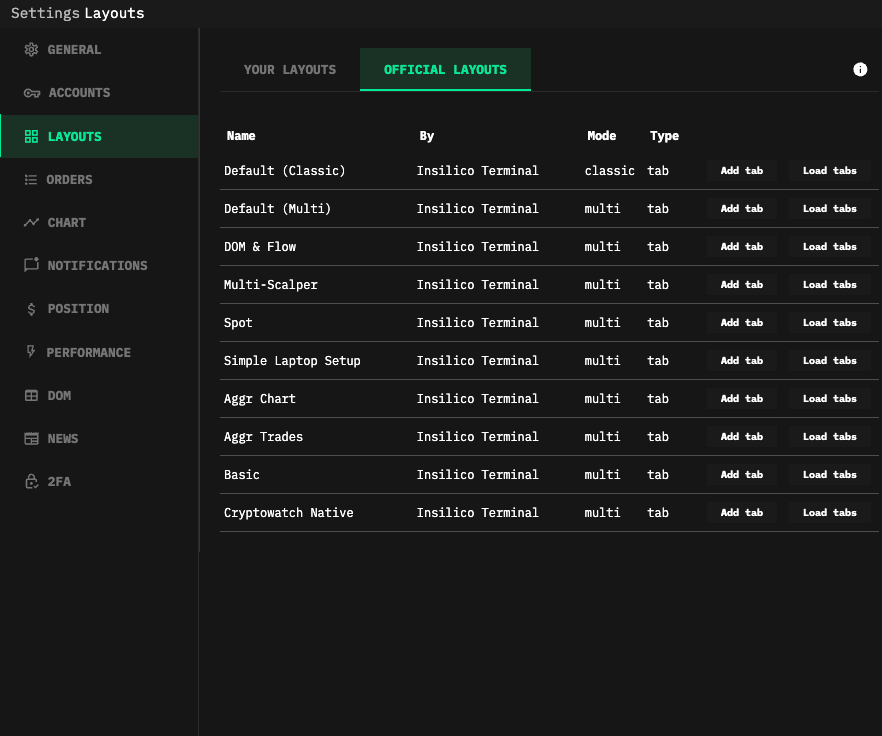
Task: Click the 'DOM & Flow' layout name
Action: [x=260, y=246]
